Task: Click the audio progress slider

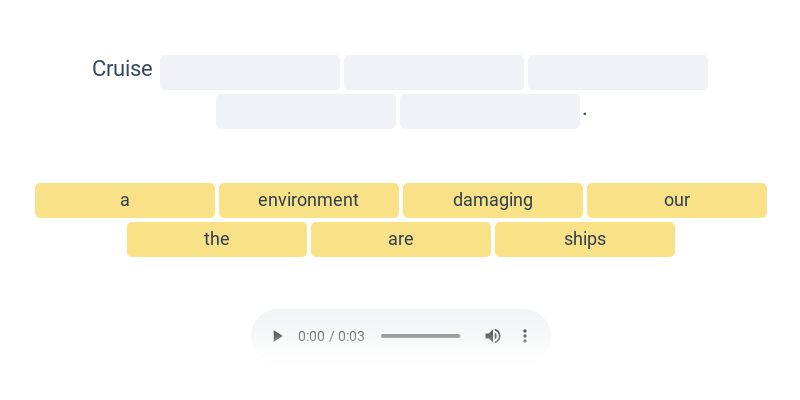Action: click(x=420, y=336)
